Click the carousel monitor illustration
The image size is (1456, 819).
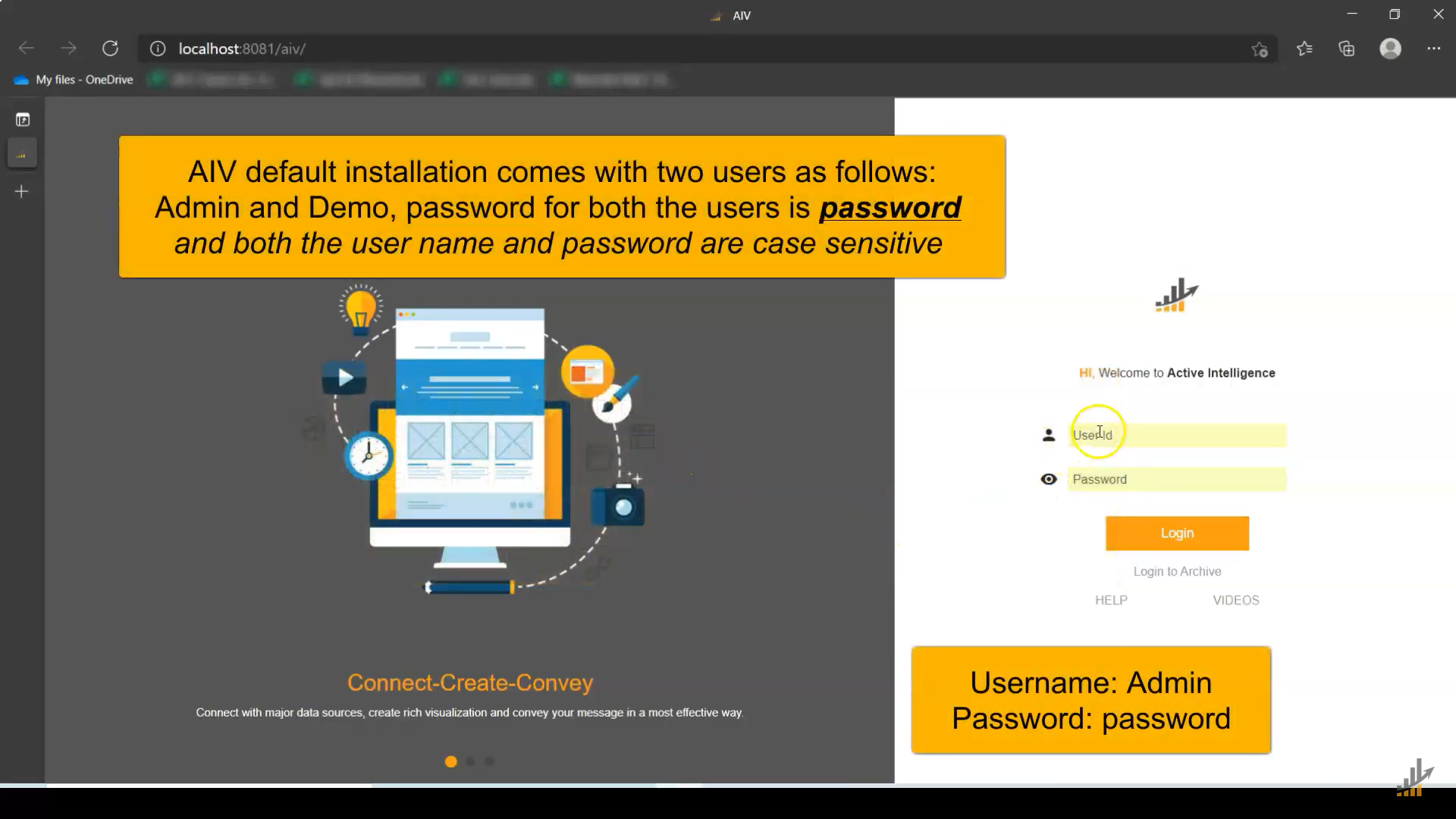click(x=470, y=440)
